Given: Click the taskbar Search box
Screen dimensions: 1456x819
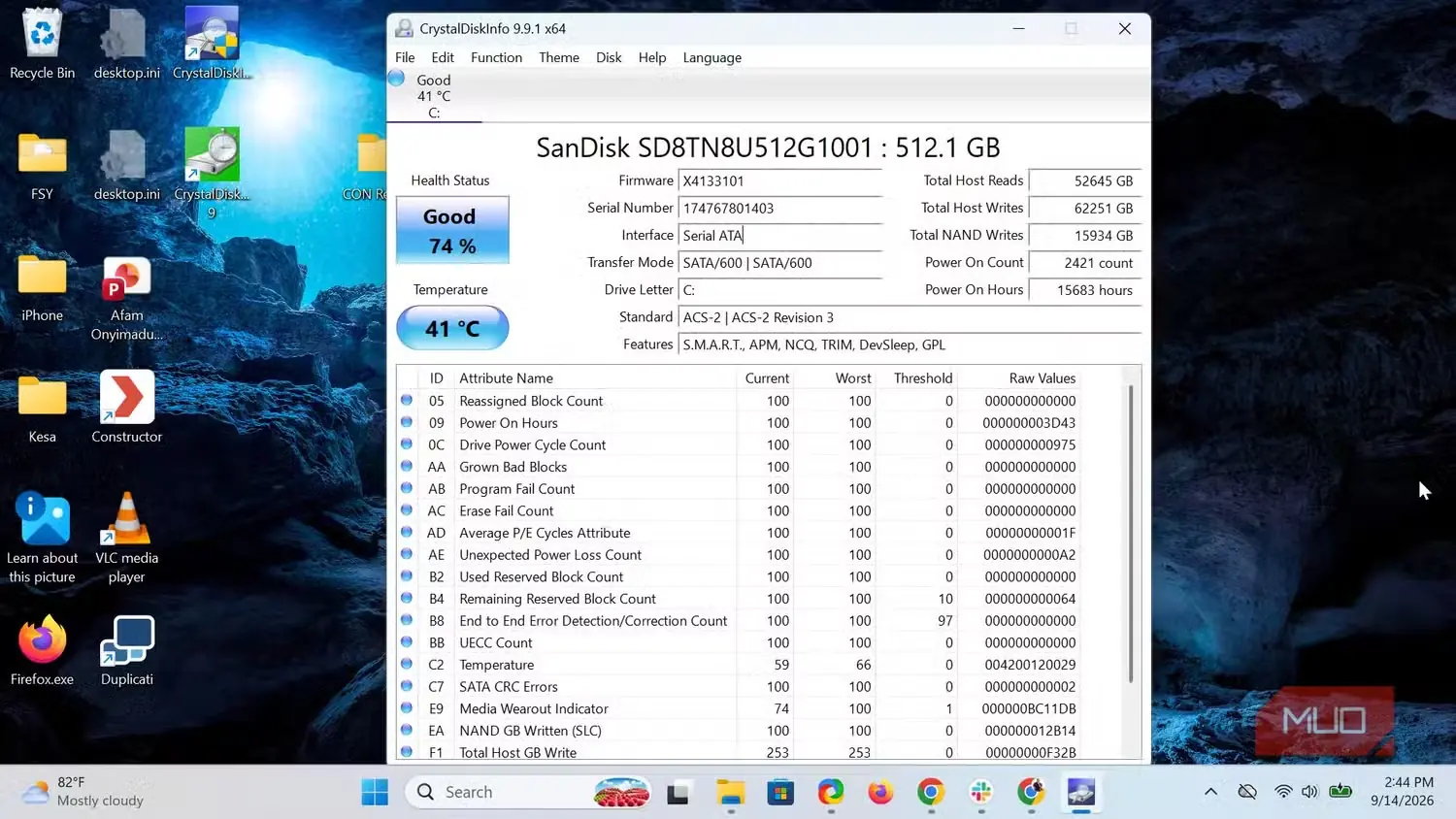Looking at the screenshot, I should (x=529, y=792).
